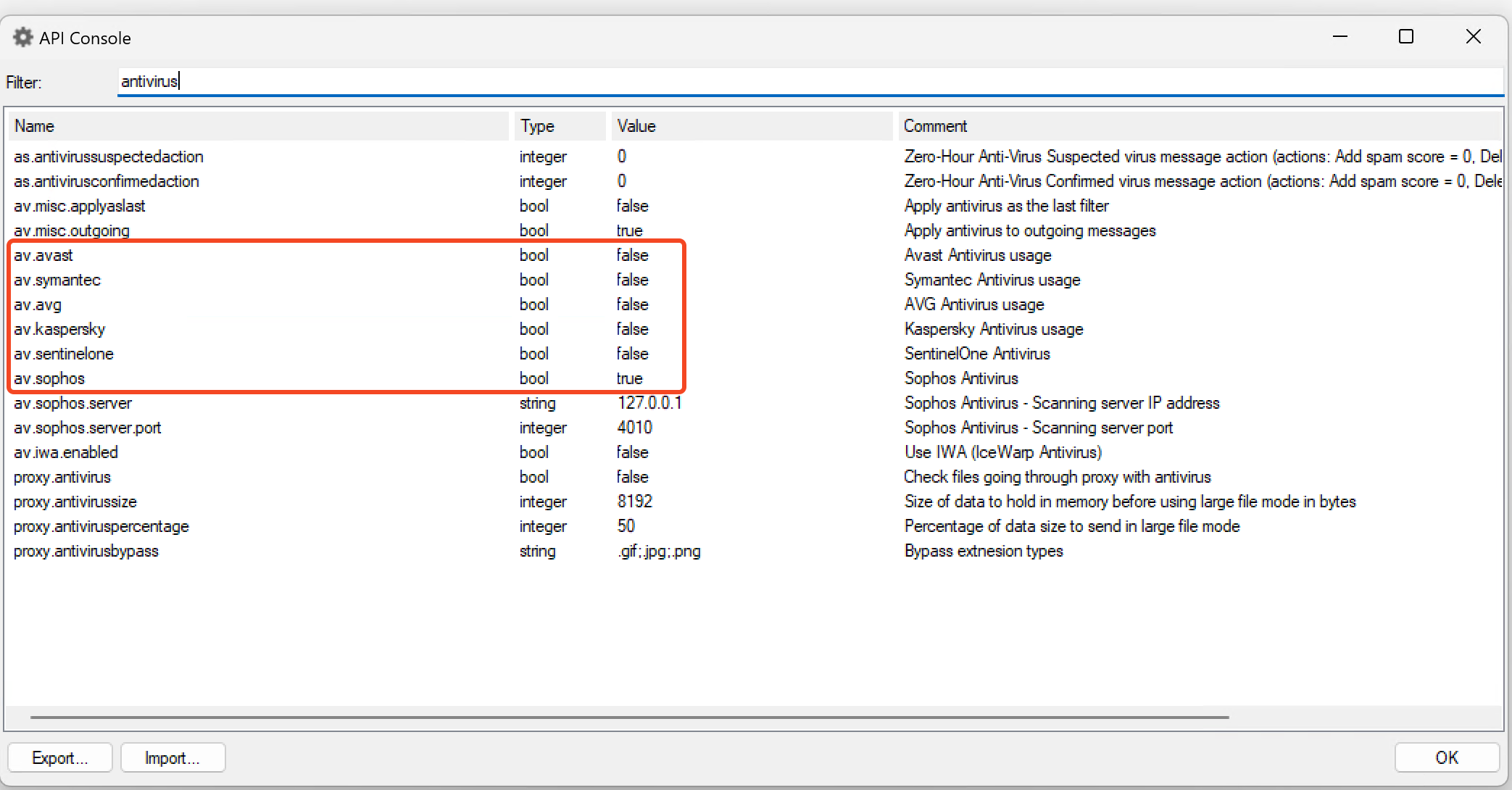Maximize the API Console window
The image size is (1512, 790).
pyautogui.click(x=1406, y=36)
